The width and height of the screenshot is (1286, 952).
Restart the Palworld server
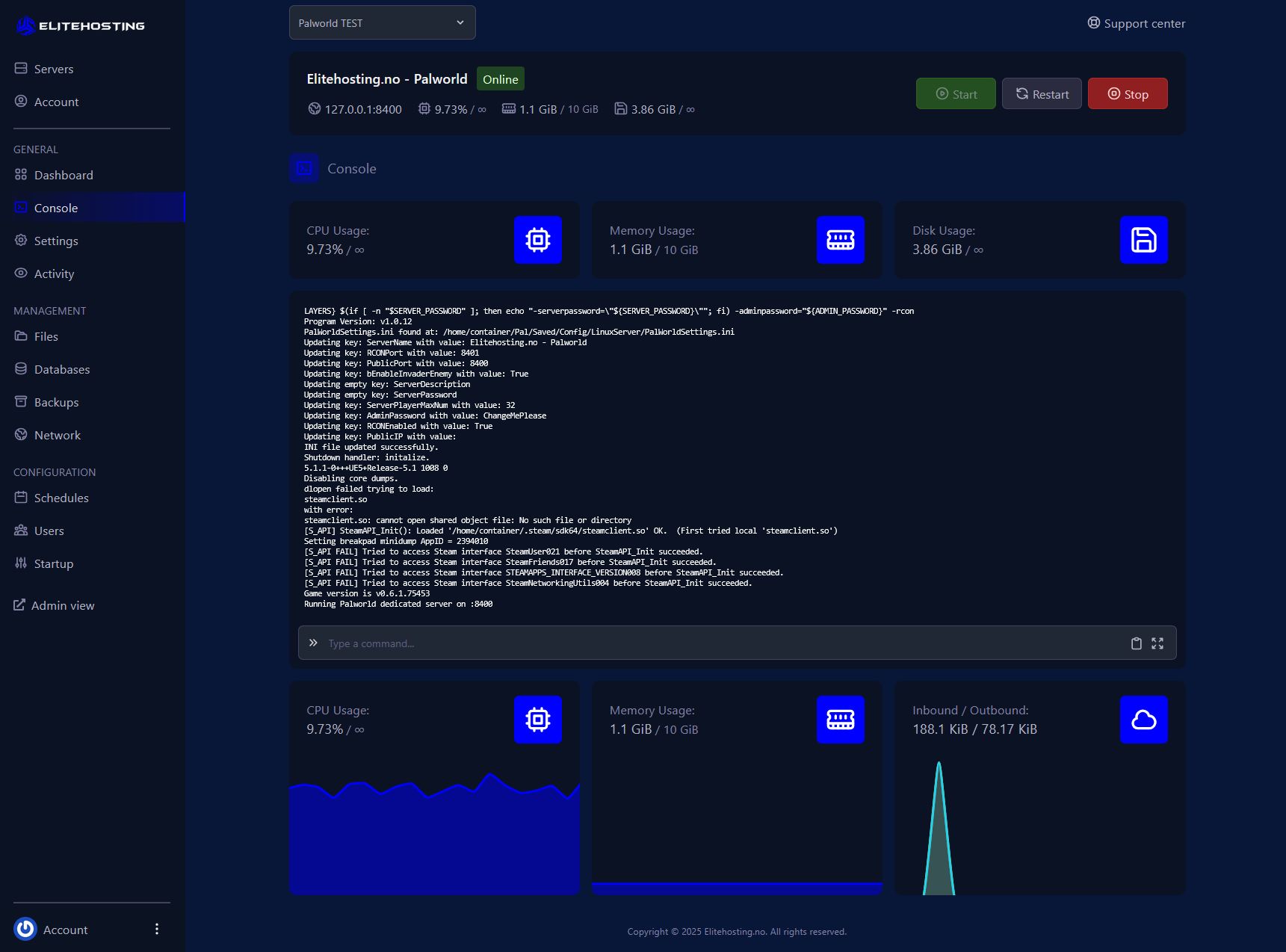click(1041, 93)
